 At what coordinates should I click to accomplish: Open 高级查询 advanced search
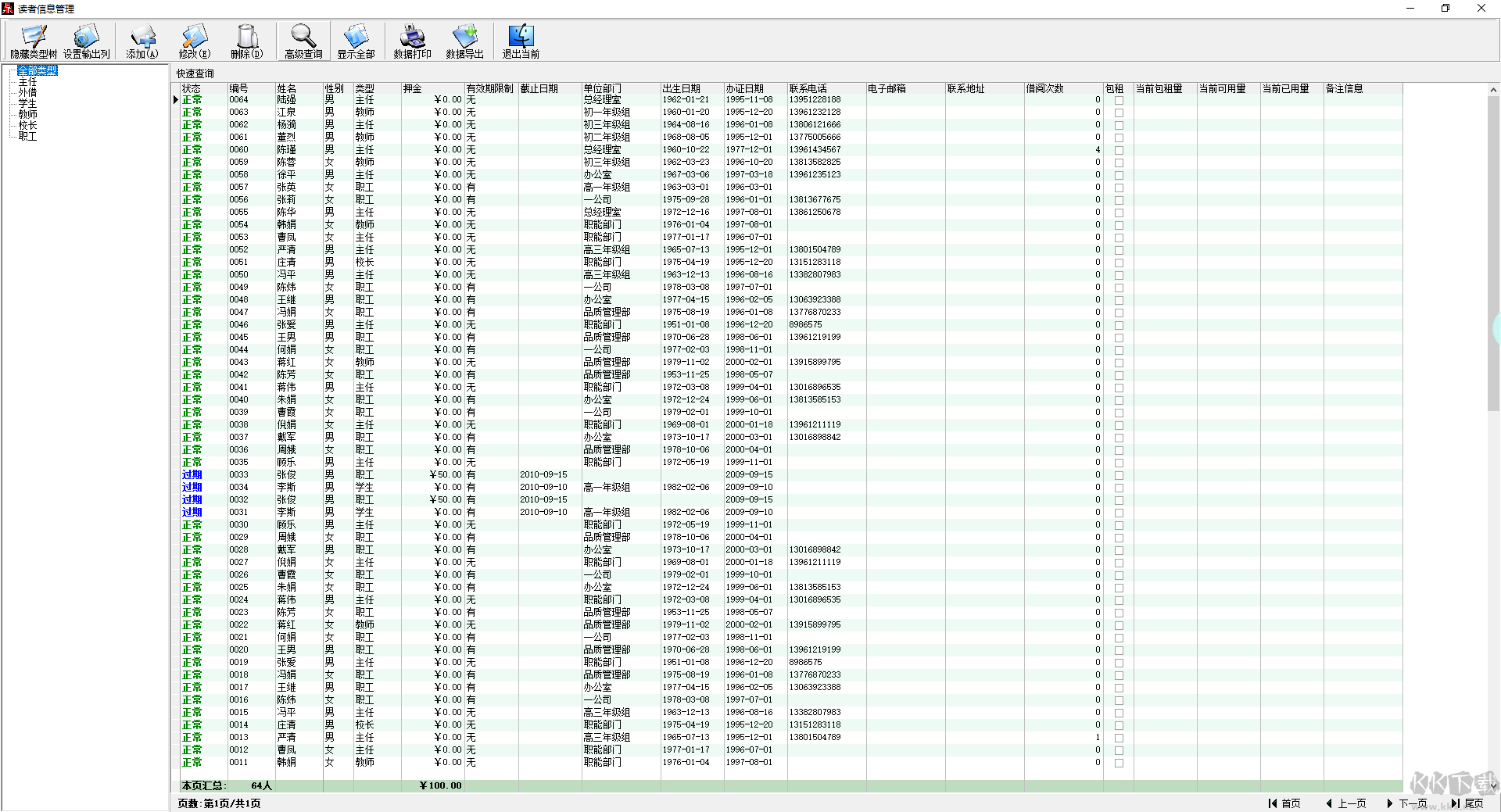pos(303,41)
